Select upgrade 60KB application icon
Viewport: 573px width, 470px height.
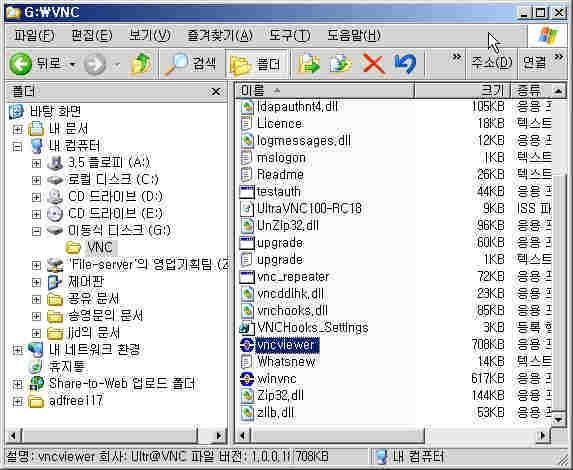tap(247, 243)
